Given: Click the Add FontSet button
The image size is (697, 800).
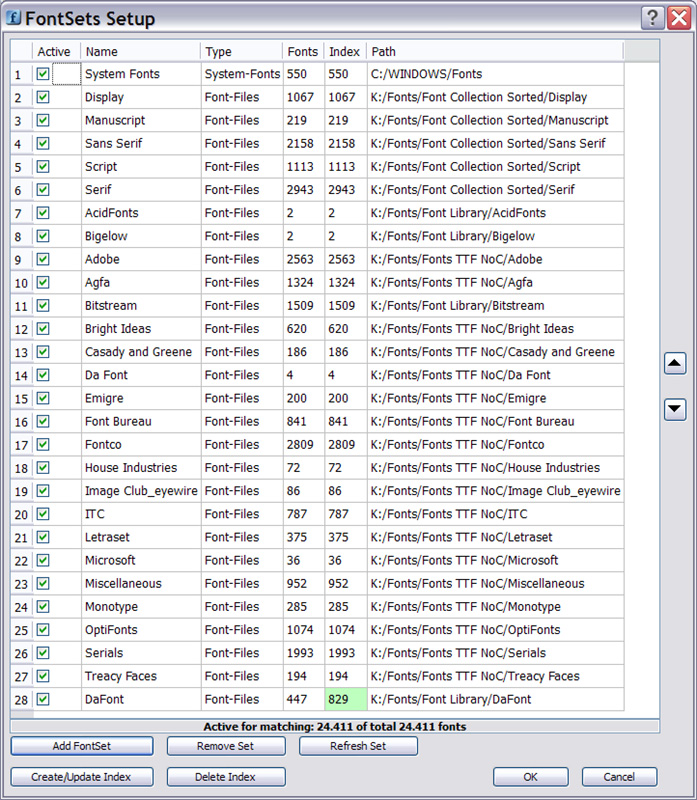Looking at the screenshot, I should [x=82, y=746].
